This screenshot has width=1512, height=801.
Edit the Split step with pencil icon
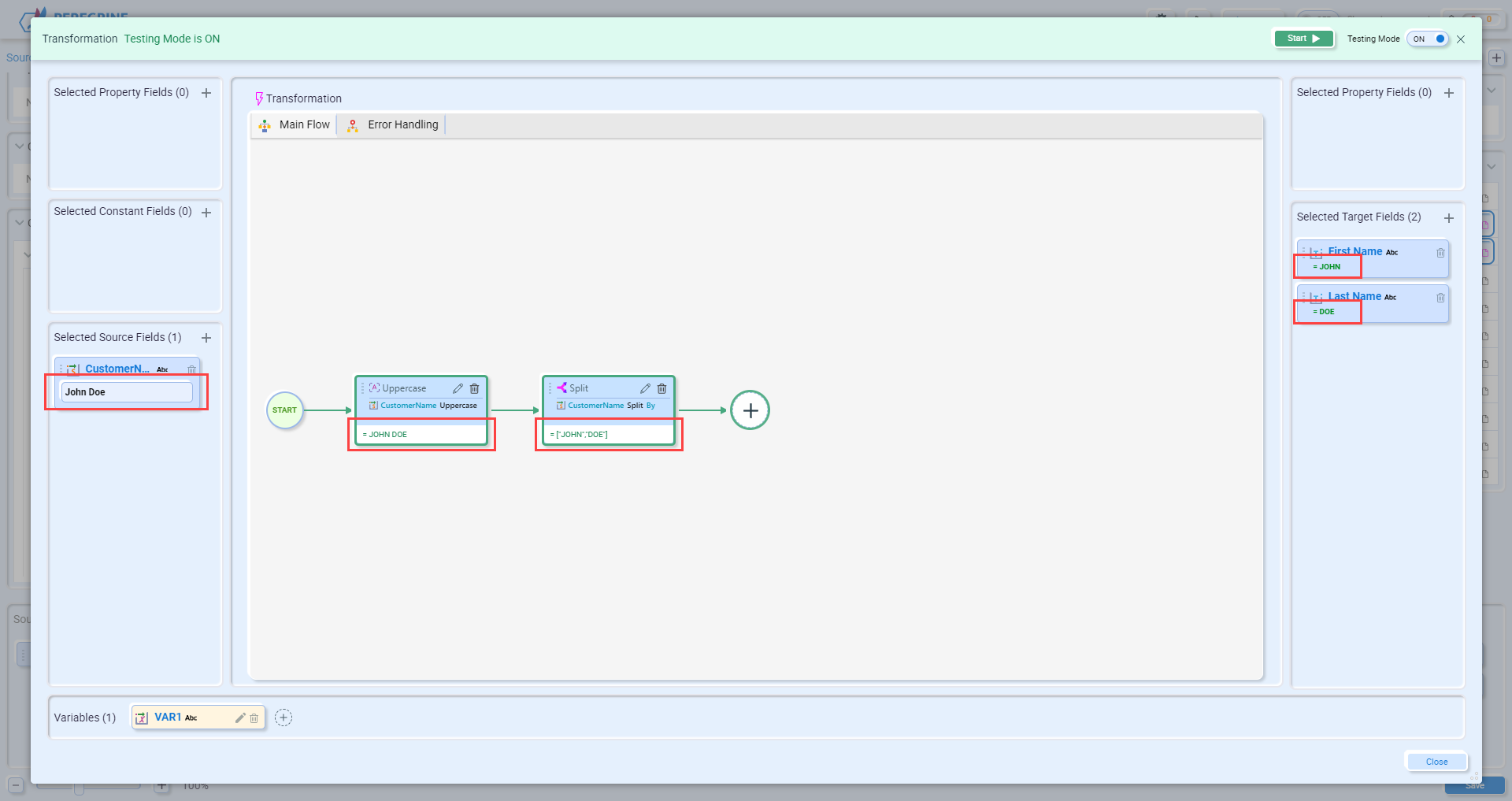645,388
